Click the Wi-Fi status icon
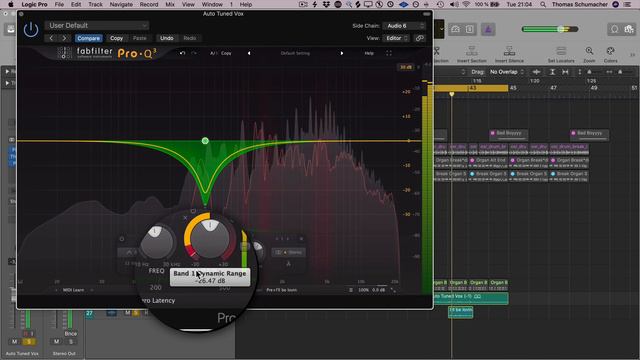Screen dimensions: 640x360 point(466,4)
